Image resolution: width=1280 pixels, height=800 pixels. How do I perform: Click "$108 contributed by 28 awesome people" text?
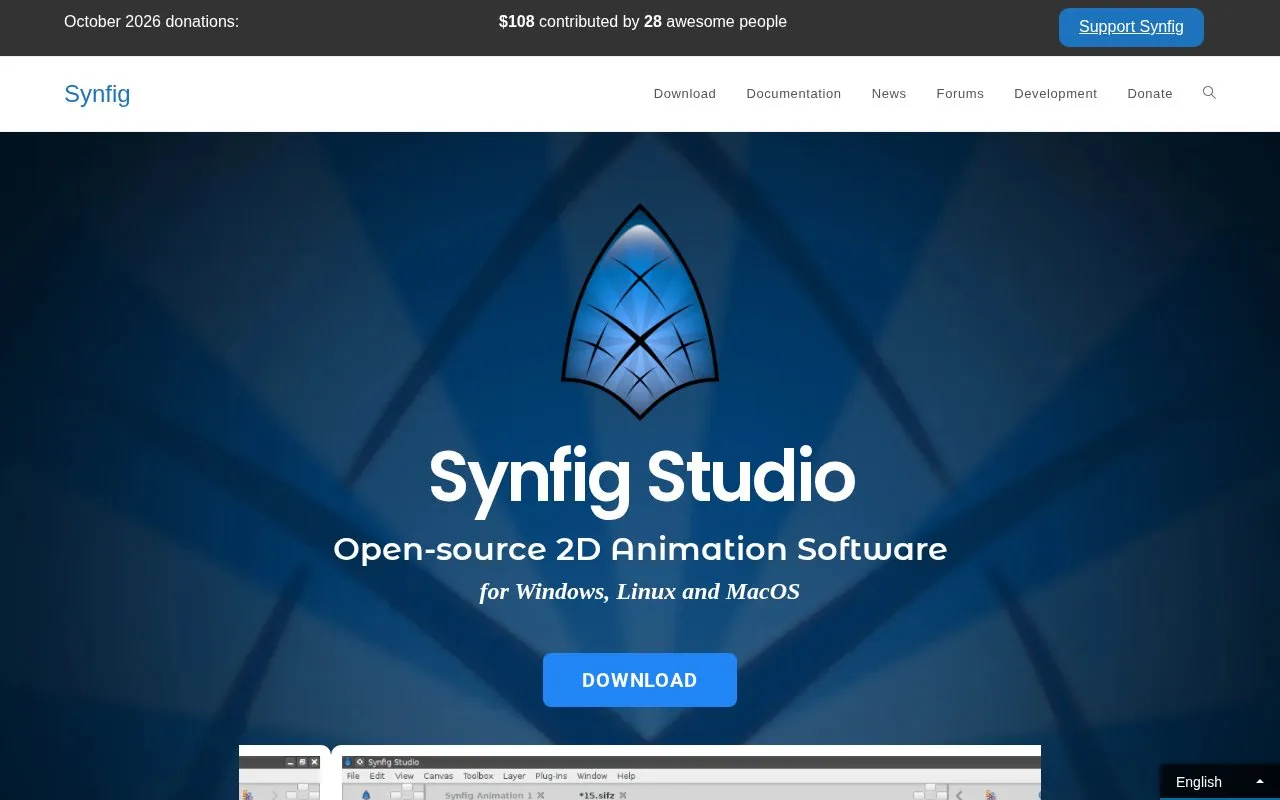point(643,22)
